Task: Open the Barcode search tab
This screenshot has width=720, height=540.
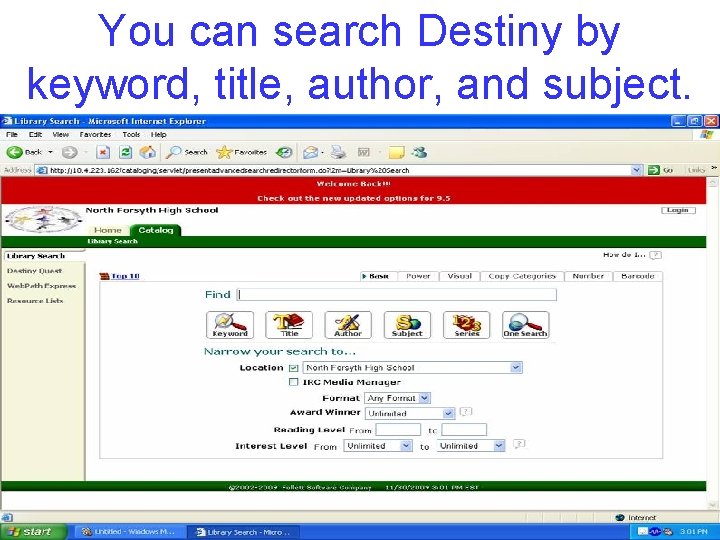Action: coord(638,276)
